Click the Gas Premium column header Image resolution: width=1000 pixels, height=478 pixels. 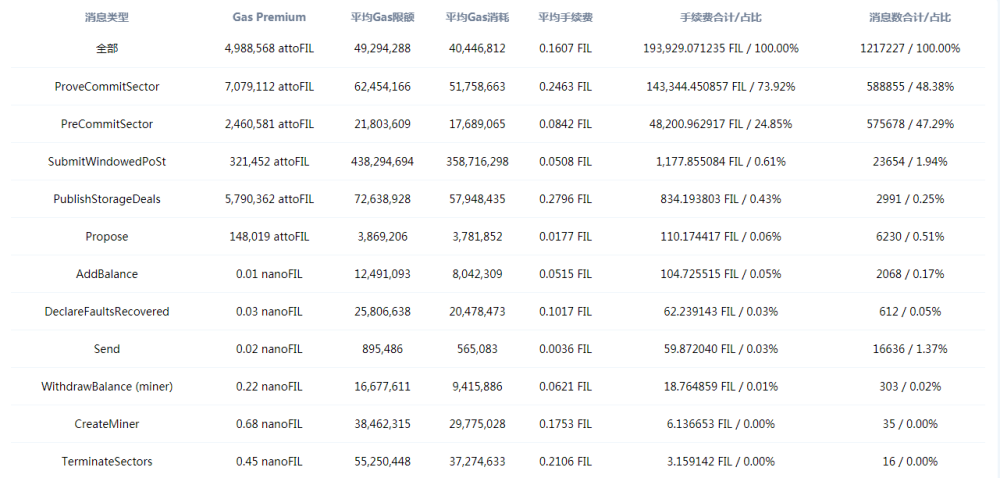point(269,17)
